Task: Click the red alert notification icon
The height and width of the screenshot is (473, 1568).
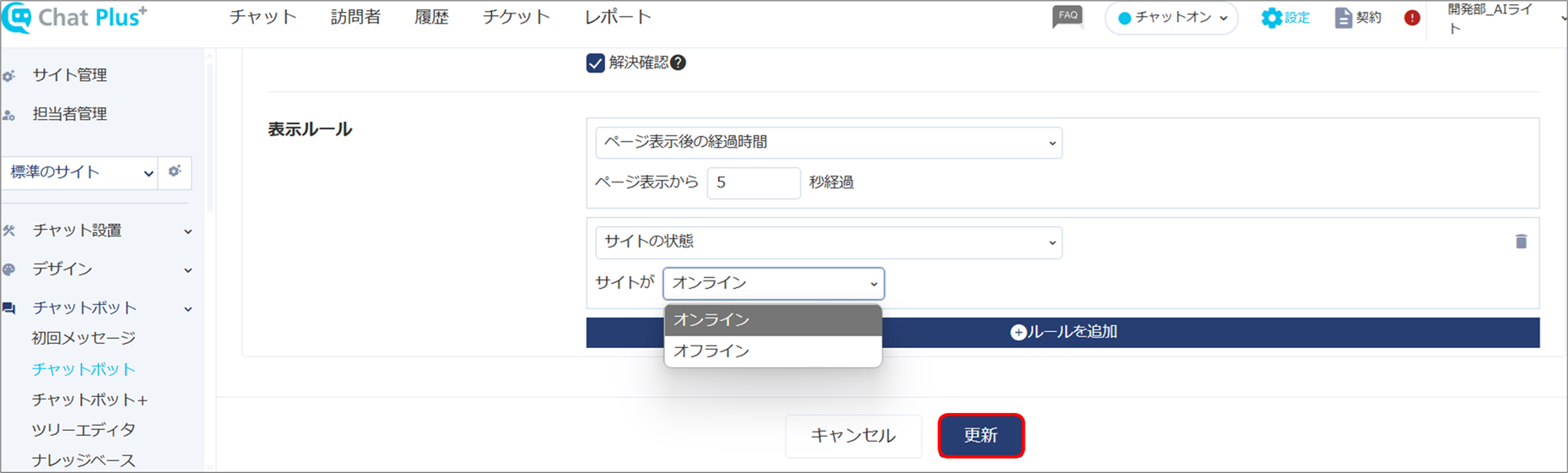Action: point(1412,18)
